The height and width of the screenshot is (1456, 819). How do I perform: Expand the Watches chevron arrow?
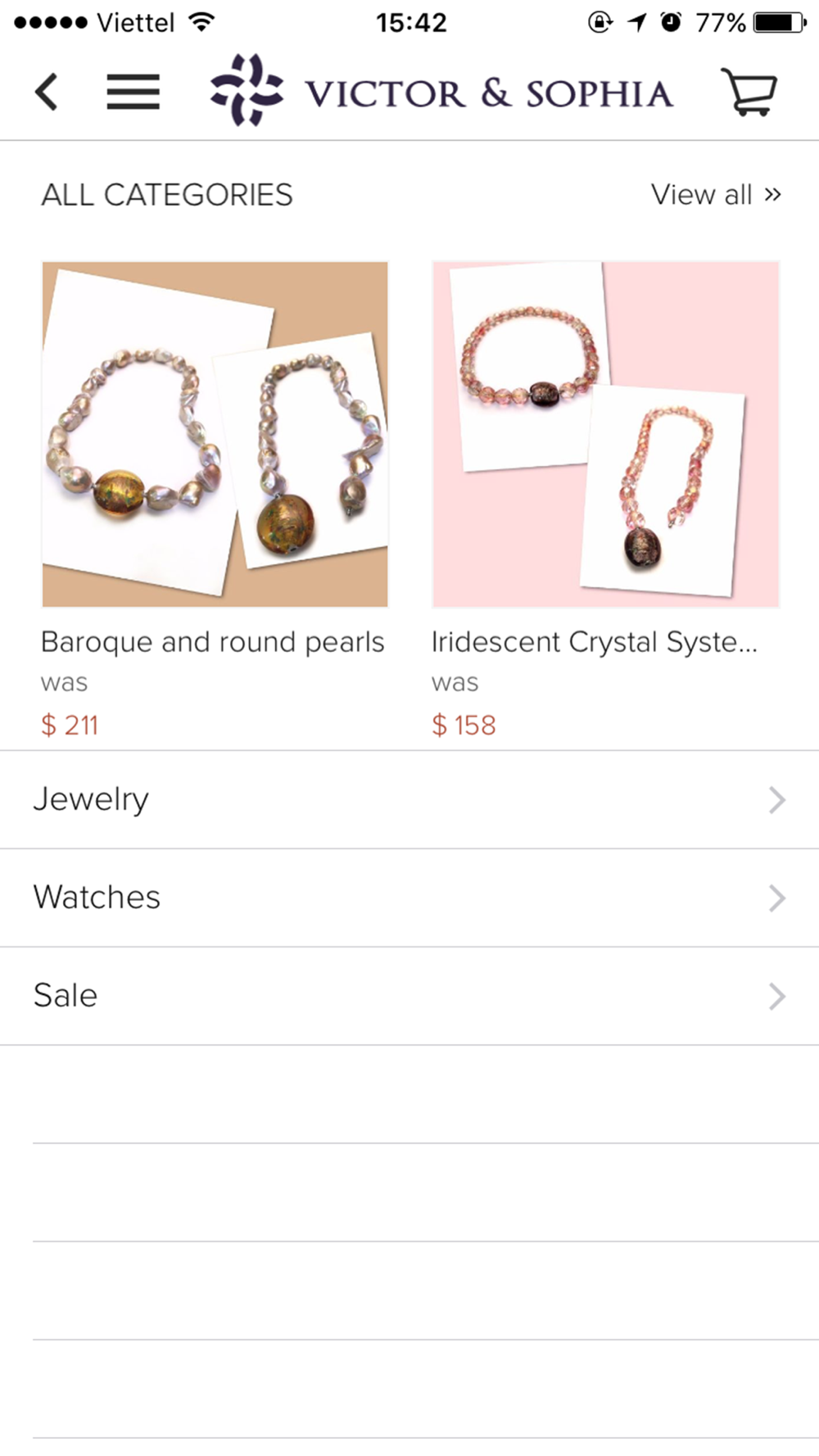pyautogui.click(x=776, y=898)
